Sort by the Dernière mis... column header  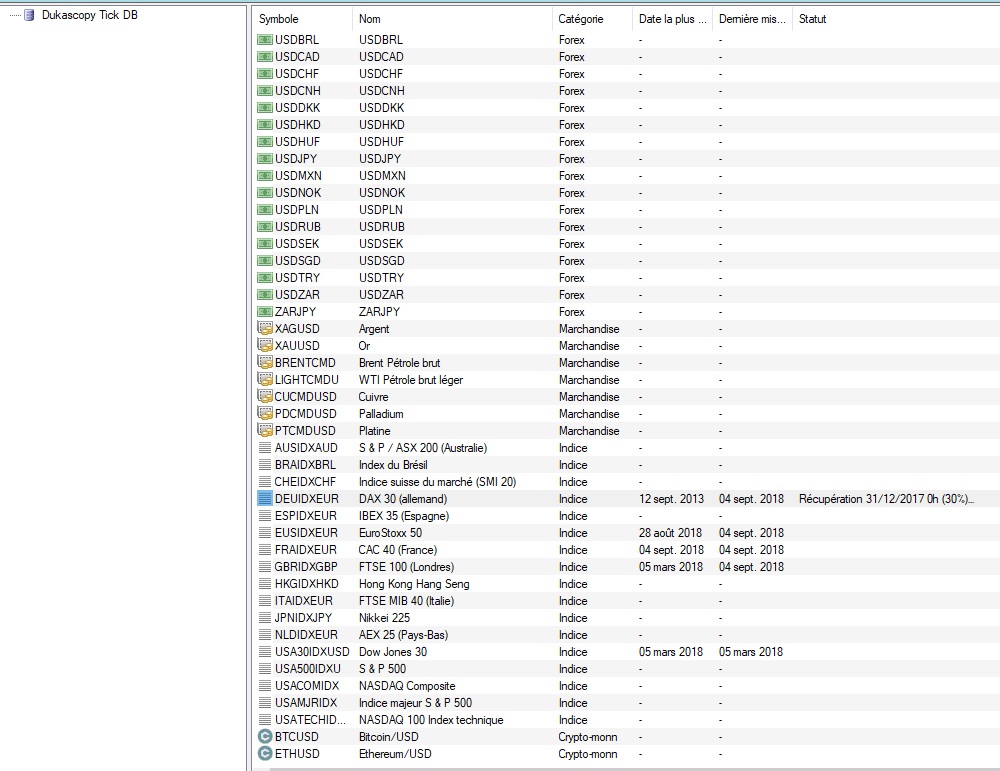coord(752,19)
